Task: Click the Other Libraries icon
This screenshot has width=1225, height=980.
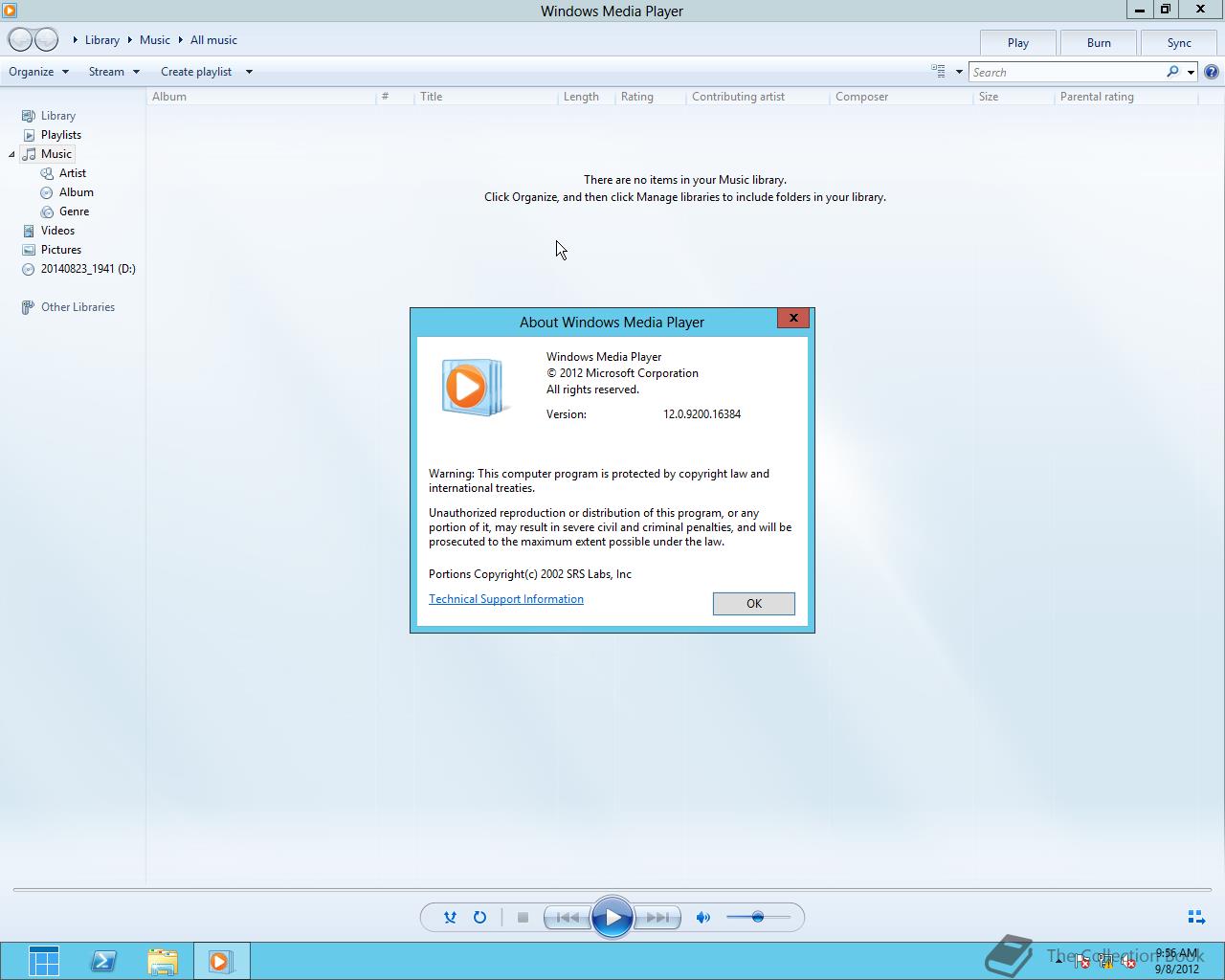Action: 29,307
